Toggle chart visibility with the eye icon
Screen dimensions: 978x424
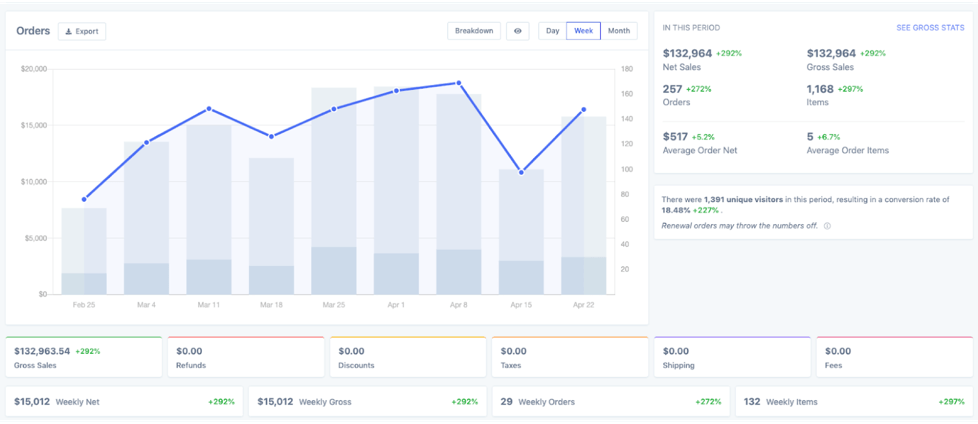pos(517,31)
